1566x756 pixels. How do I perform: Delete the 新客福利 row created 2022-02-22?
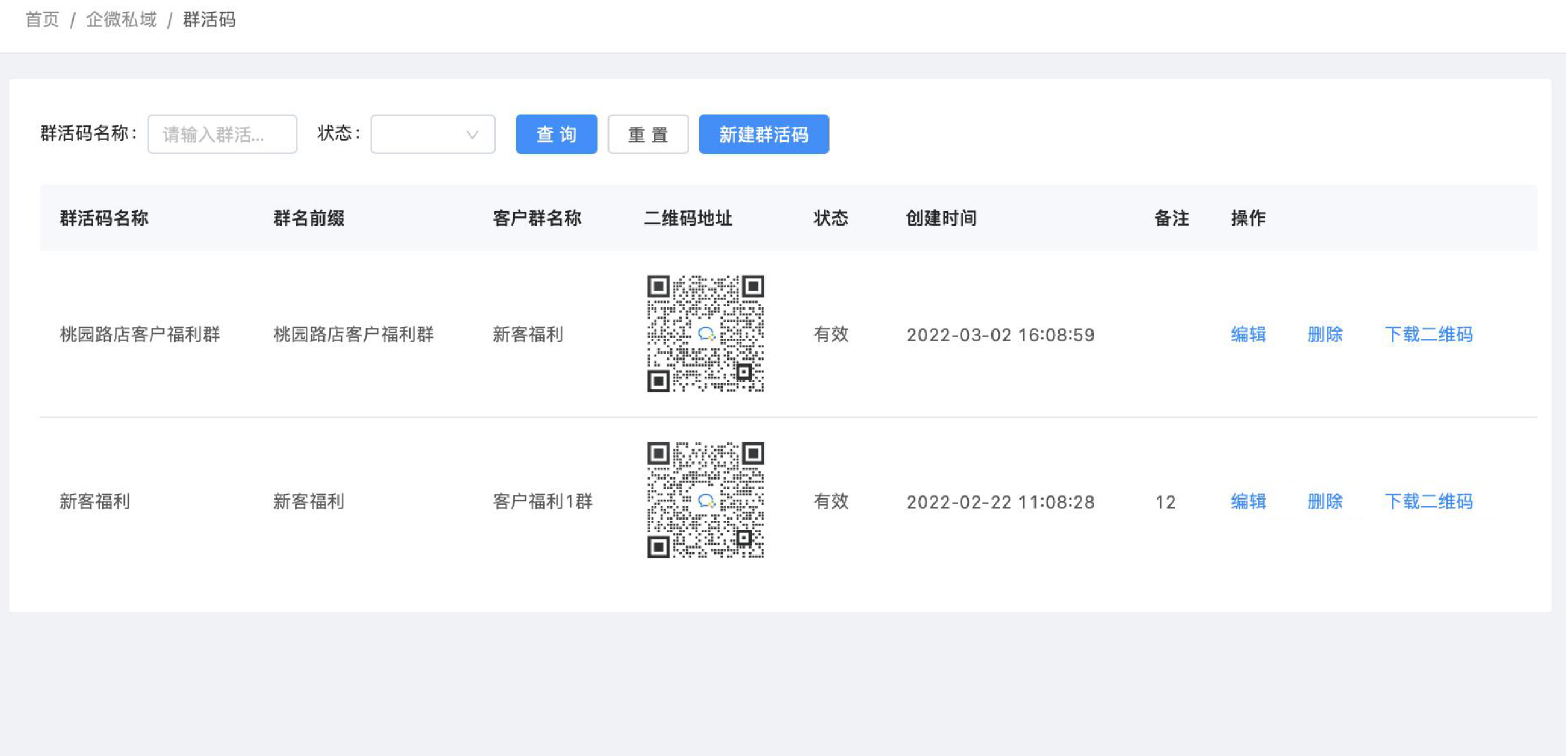click(x=1325, y=501)
